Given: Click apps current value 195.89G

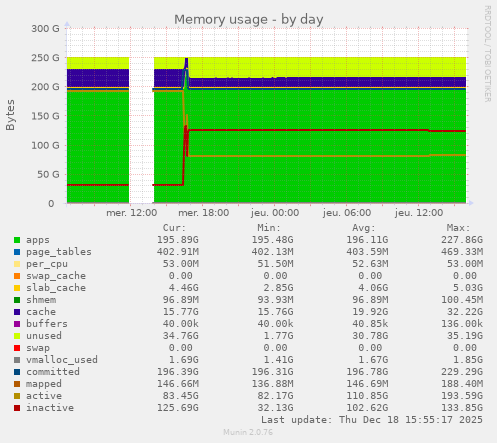Looking at the screenshot, I should 178,240.
